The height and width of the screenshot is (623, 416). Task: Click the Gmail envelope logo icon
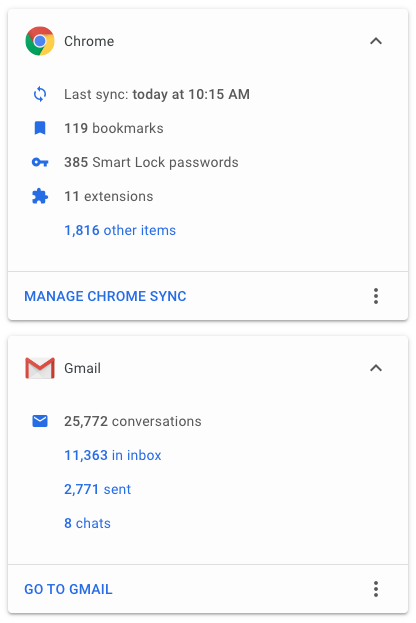[40, 368]
